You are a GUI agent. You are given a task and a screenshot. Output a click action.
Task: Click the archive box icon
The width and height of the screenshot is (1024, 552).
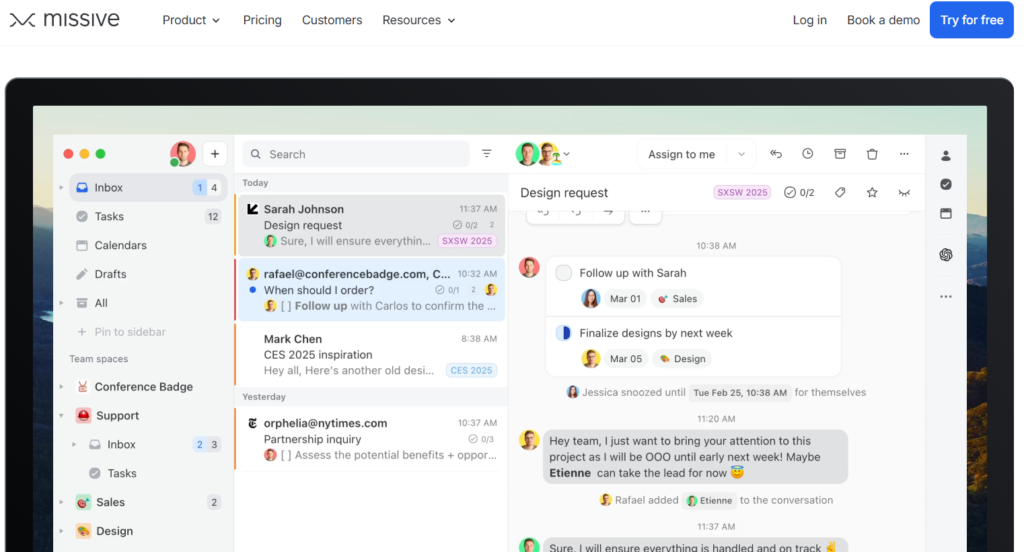pos(840,154)
